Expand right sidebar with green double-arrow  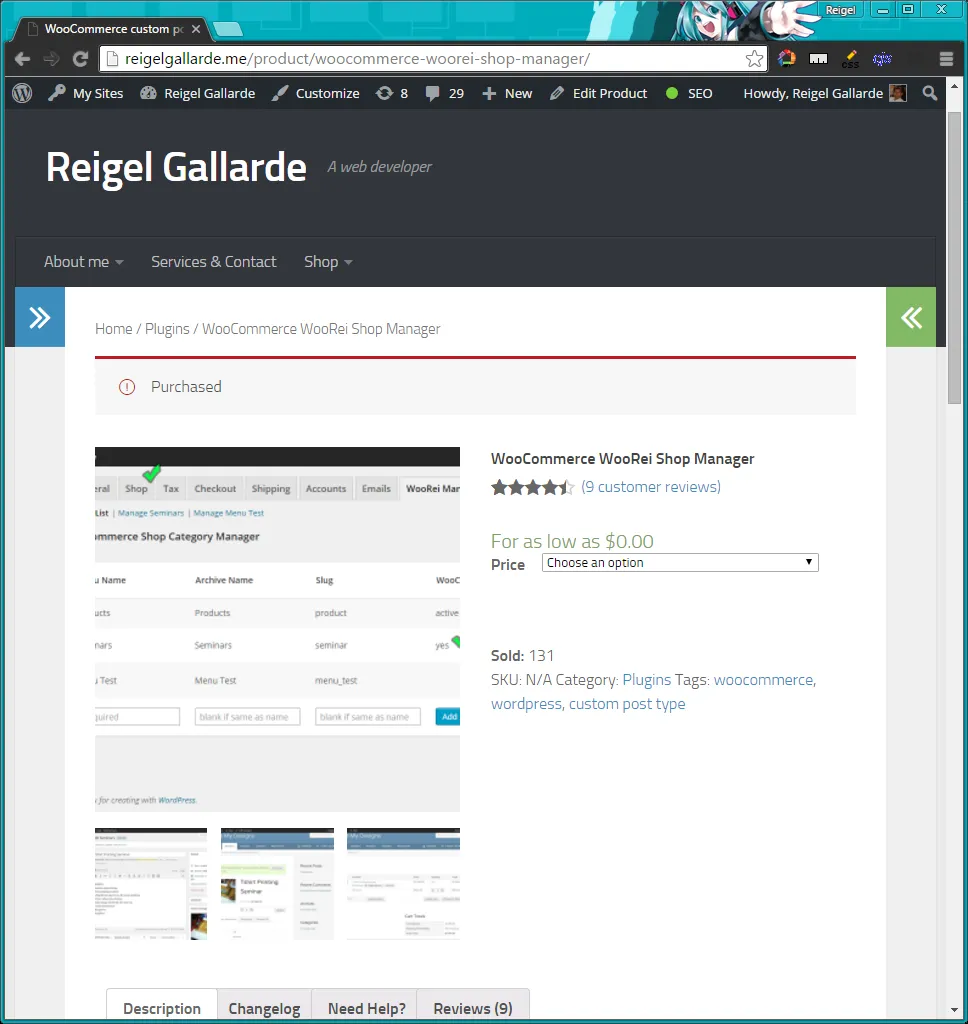coord(911,317)
